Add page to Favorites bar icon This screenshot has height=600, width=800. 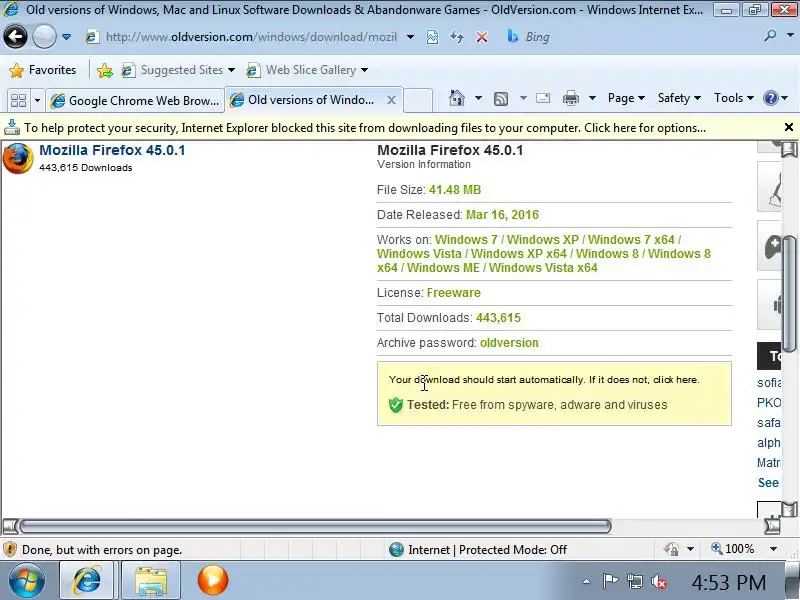[x=105, y=70]
